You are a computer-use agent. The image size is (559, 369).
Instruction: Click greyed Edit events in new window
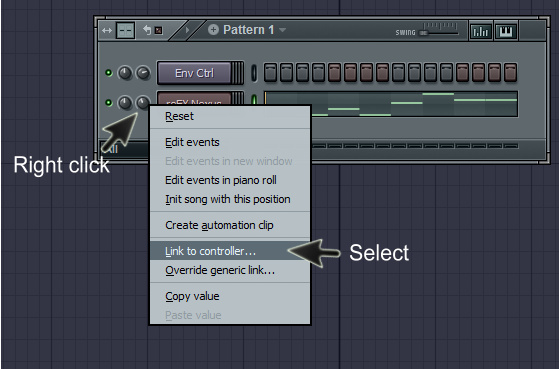click(230, 161)
